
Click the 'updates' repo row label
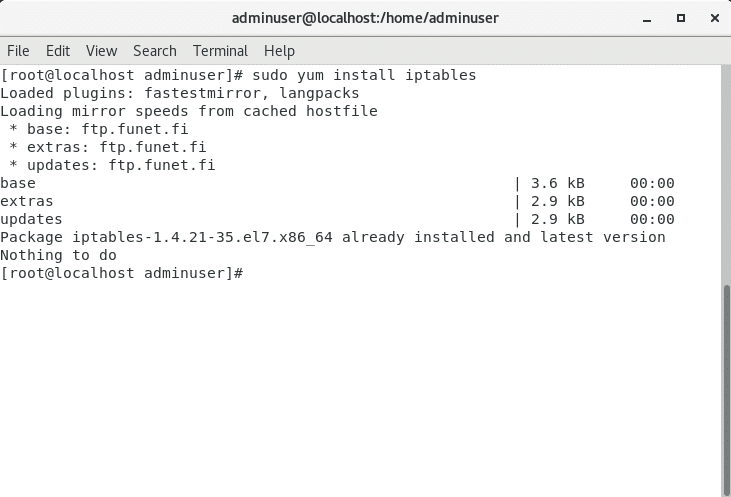(x=31, y=219)
